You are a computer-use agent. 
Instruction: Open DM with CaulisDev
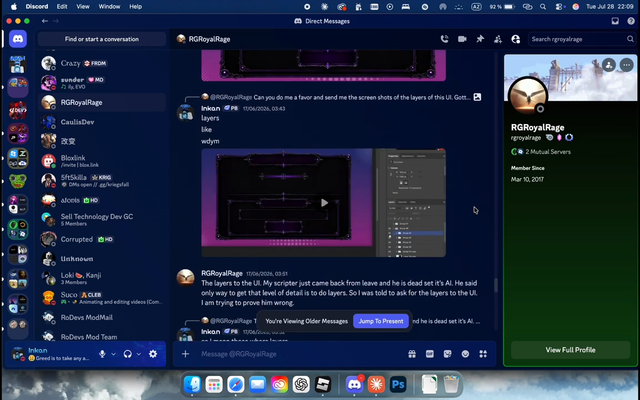click(x=102, y=122)
